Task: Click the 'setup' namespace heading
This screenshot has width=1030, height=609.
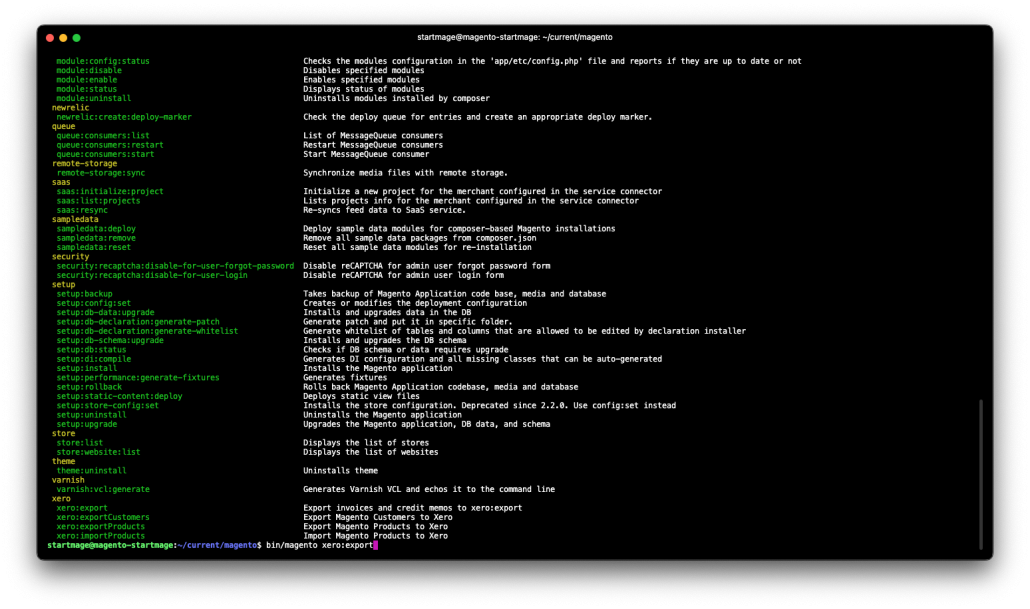Action: 63,284
